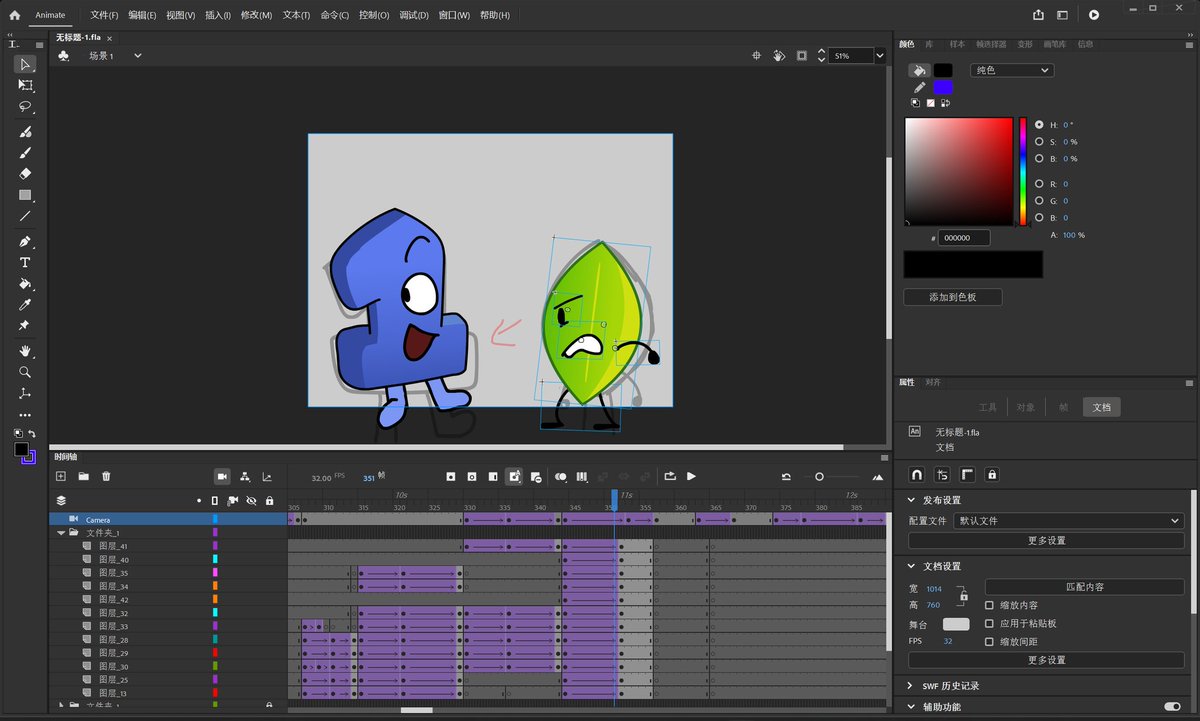Toggle Clip content outside stage icon
Screen dimensions: 1200x721
pyautogui.click(x=802, y=56)
